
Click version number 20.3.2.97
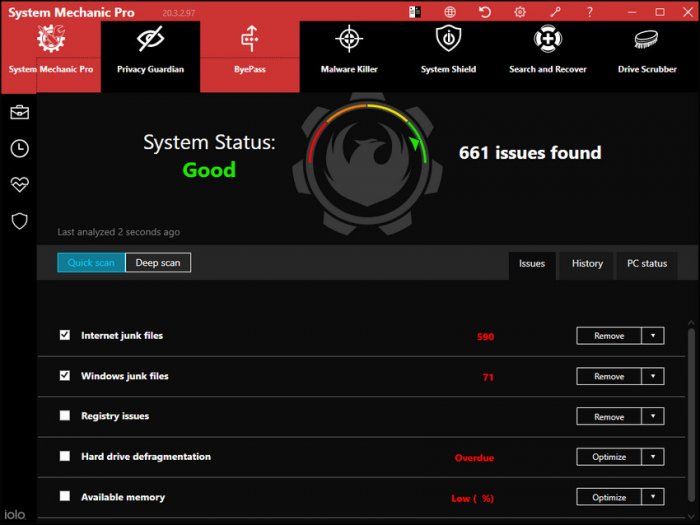click(x=179, y=13)
